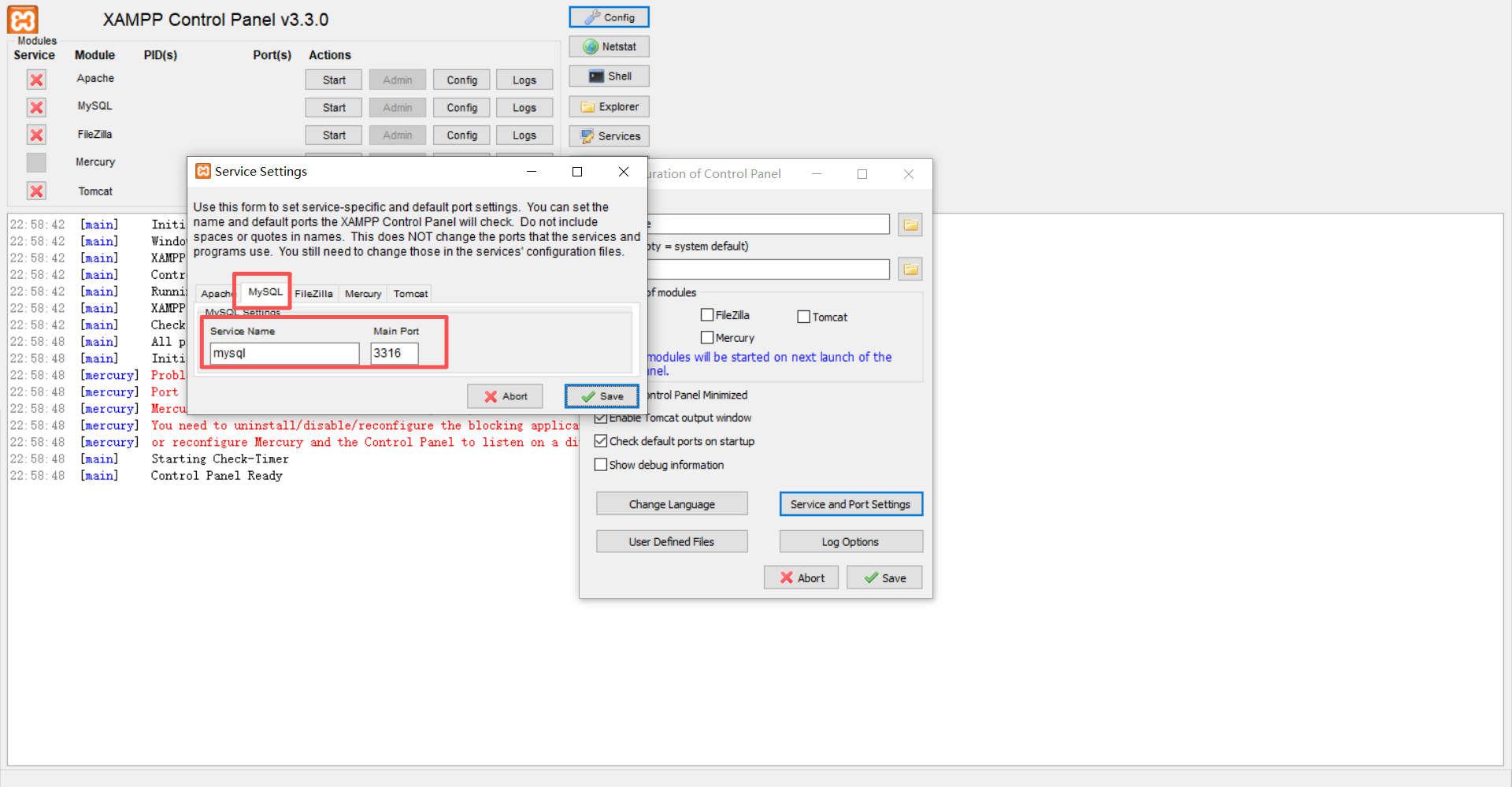Click the MySQL Main Port field
This screenshot has height=787, width=1512.
(394, 354)
